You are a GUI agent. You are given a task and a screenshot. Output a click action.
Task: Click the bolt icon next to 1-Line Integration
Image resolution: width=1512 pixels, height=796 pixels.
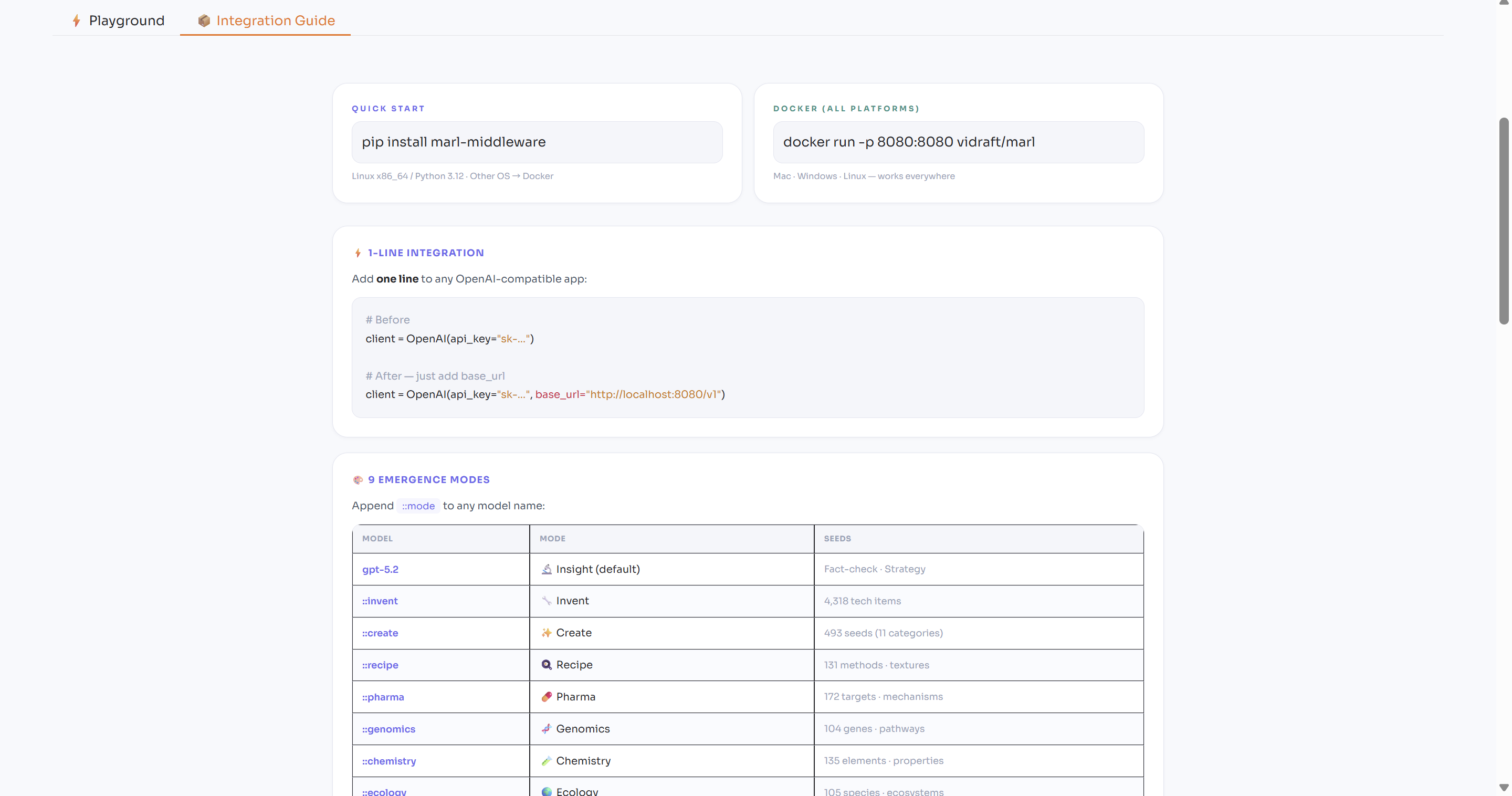tap(358, 253)
